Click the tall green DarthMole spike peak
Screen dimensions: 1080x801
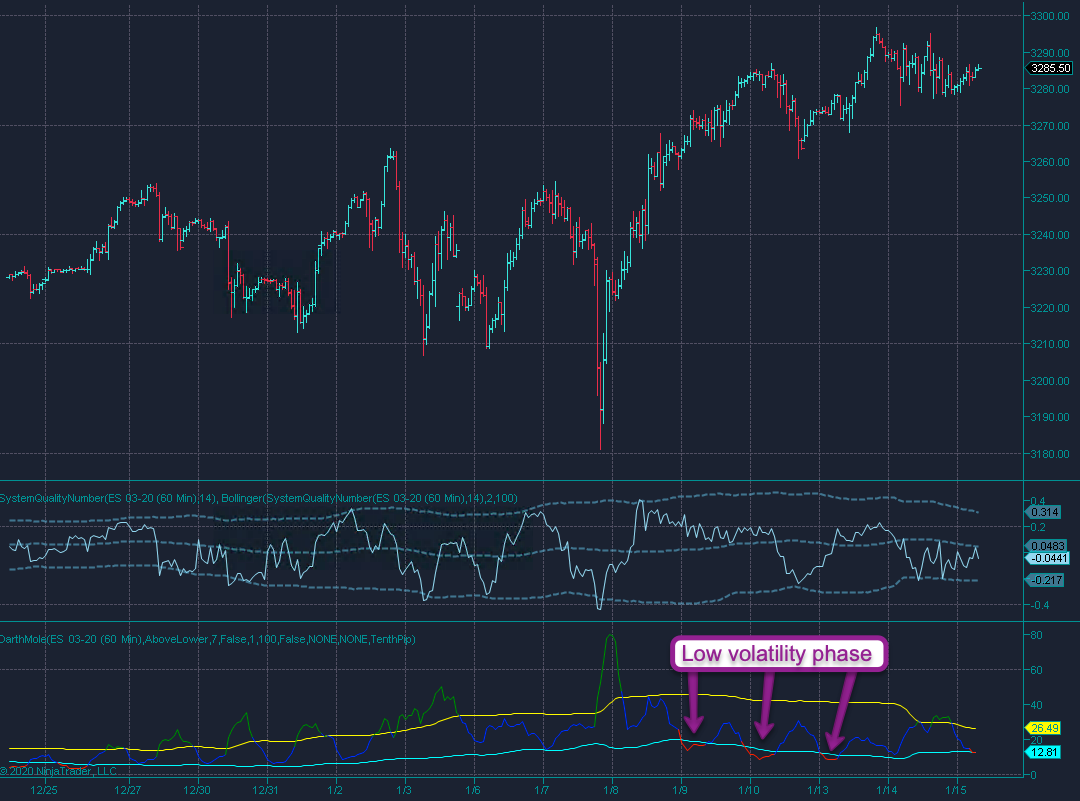click(611, 637)
